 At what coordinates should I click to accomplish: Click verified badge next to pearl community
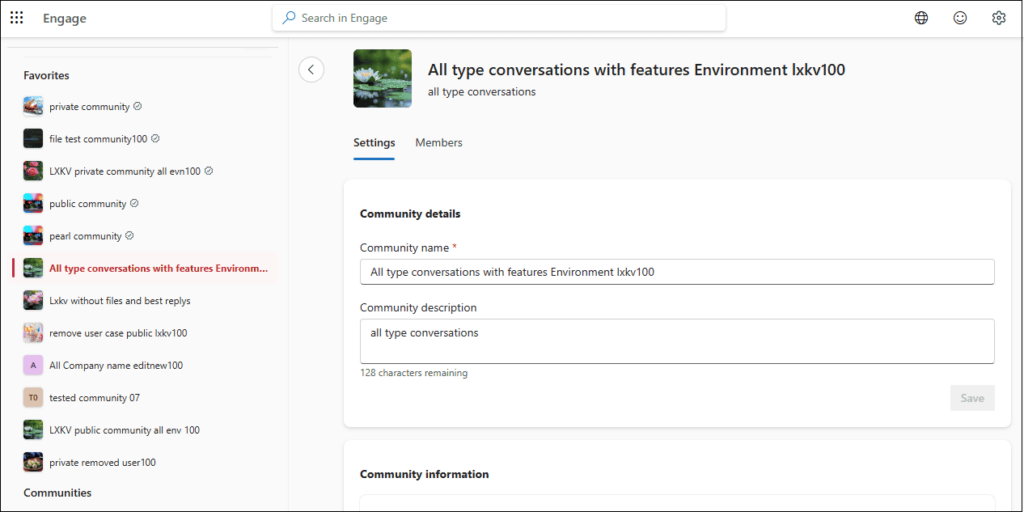[129, 235]
